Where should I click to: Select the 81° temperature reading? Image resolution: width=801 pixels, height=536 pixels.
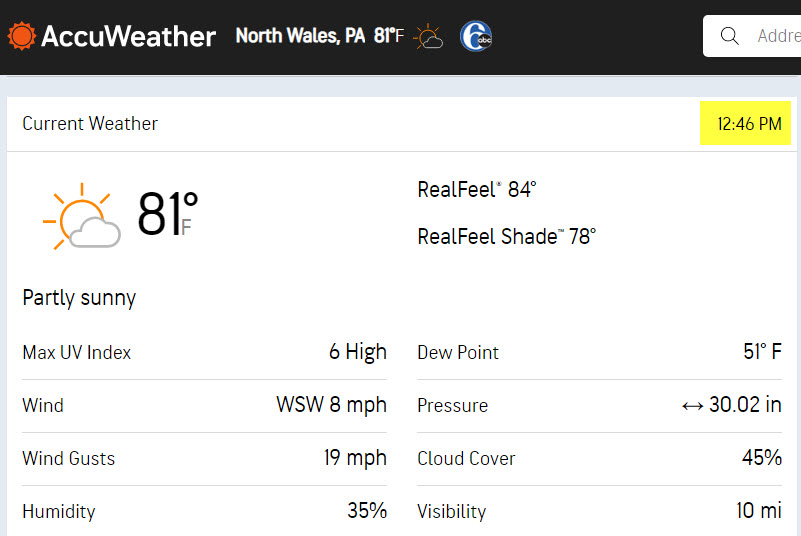pyautogui.click(x=168, y=214)
